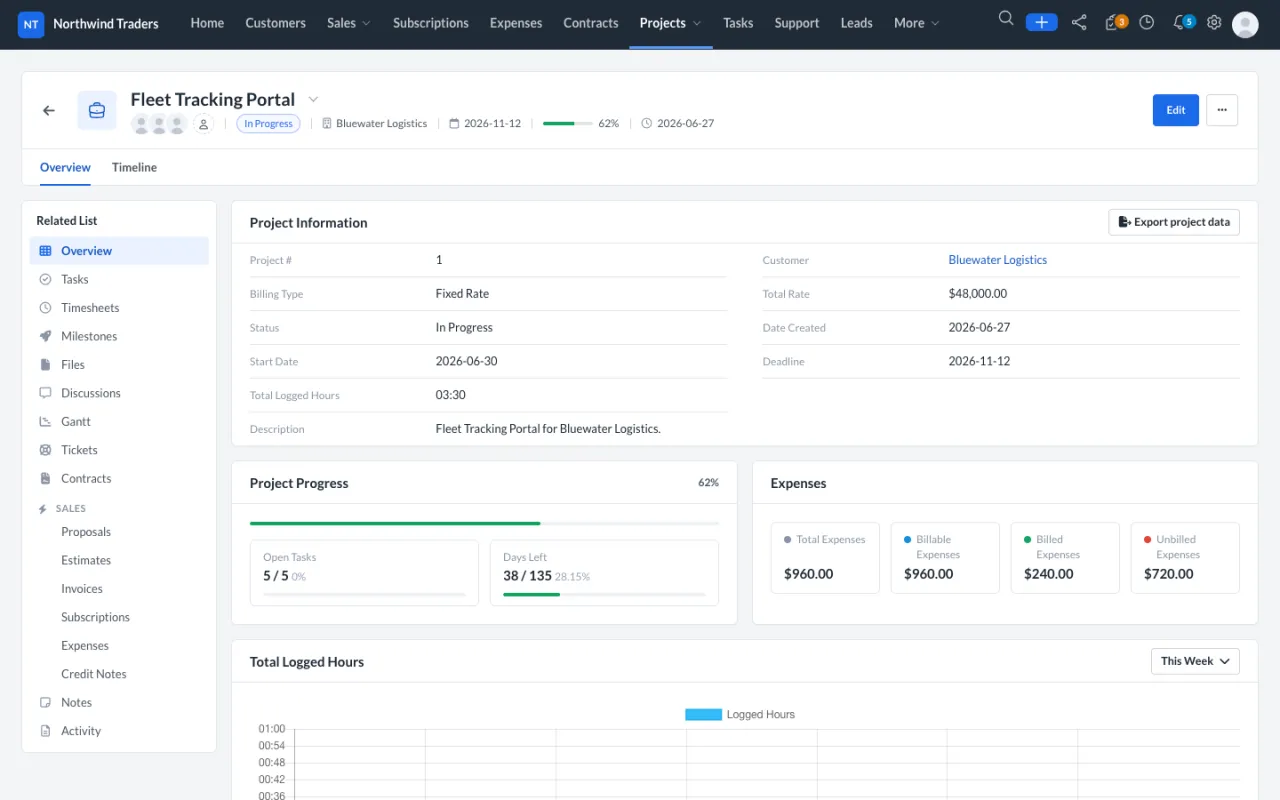Click the back arrow beside project title
The height and width of the screenshot is (800, 1280).
49,110
